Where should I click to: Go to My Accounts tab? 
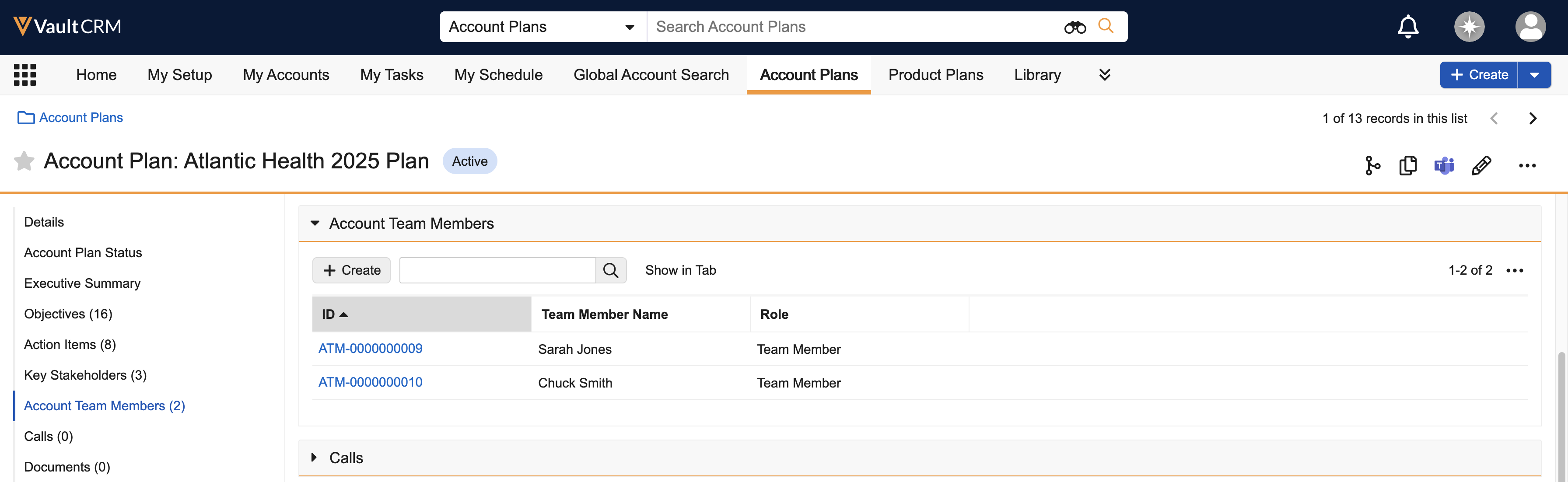tap(286, 75)
